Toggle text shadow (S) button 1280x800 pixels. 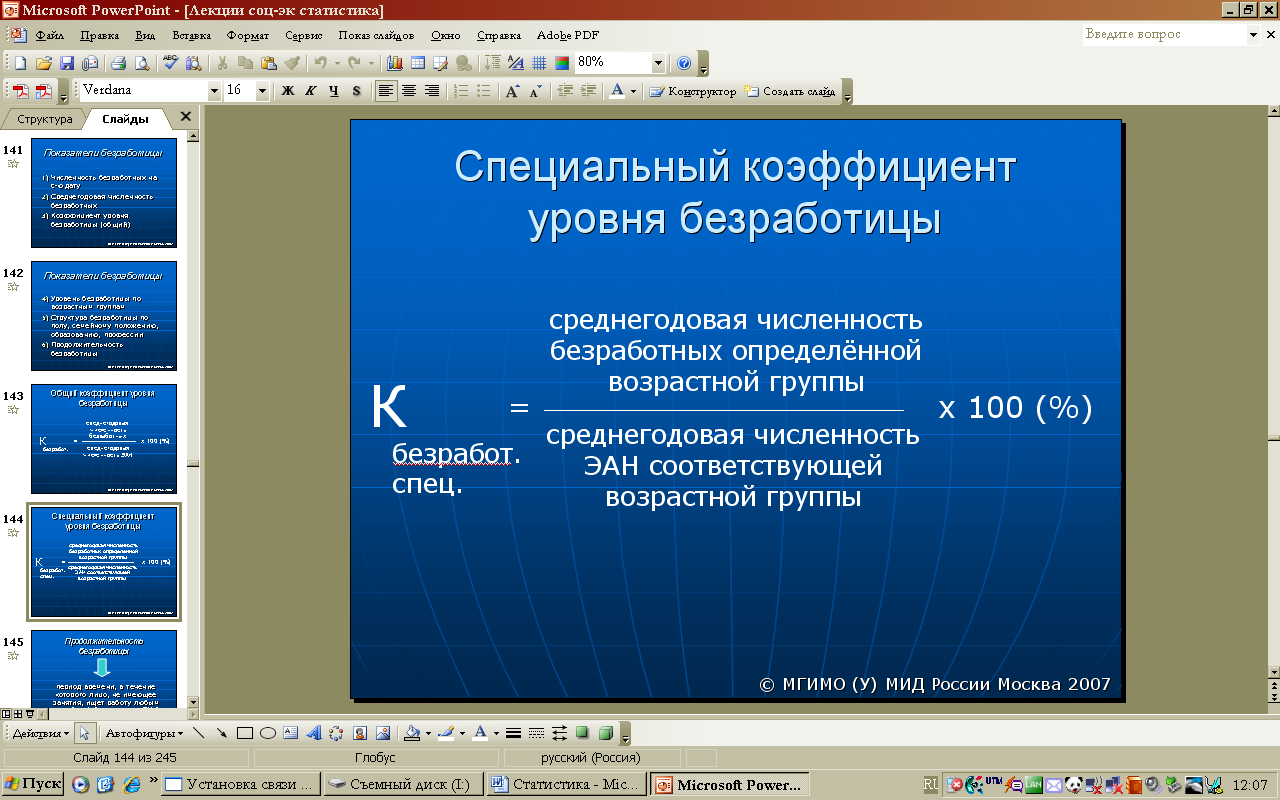tap(356, 91)
